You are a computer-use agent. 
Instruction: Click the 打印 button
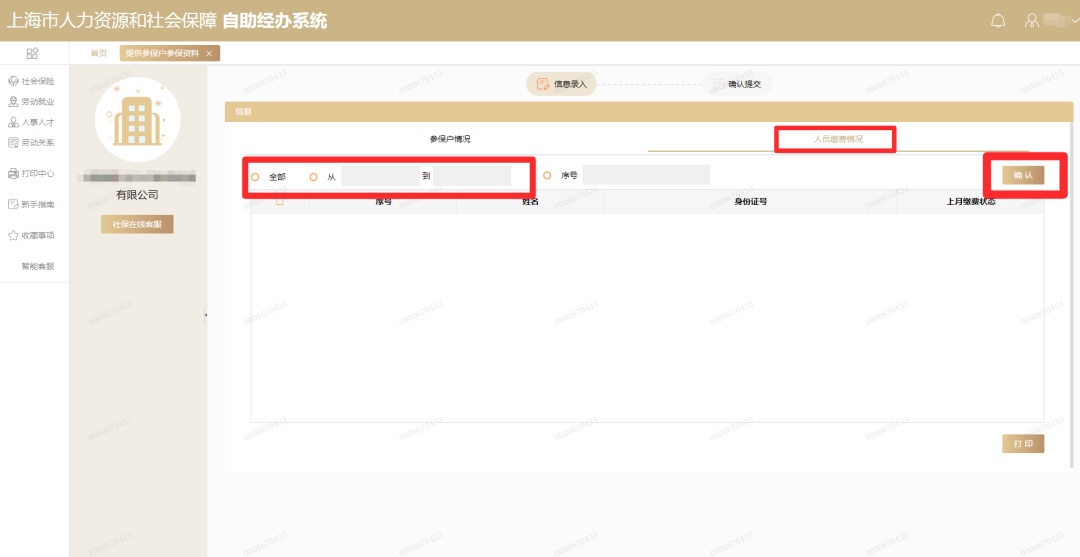1022,444
